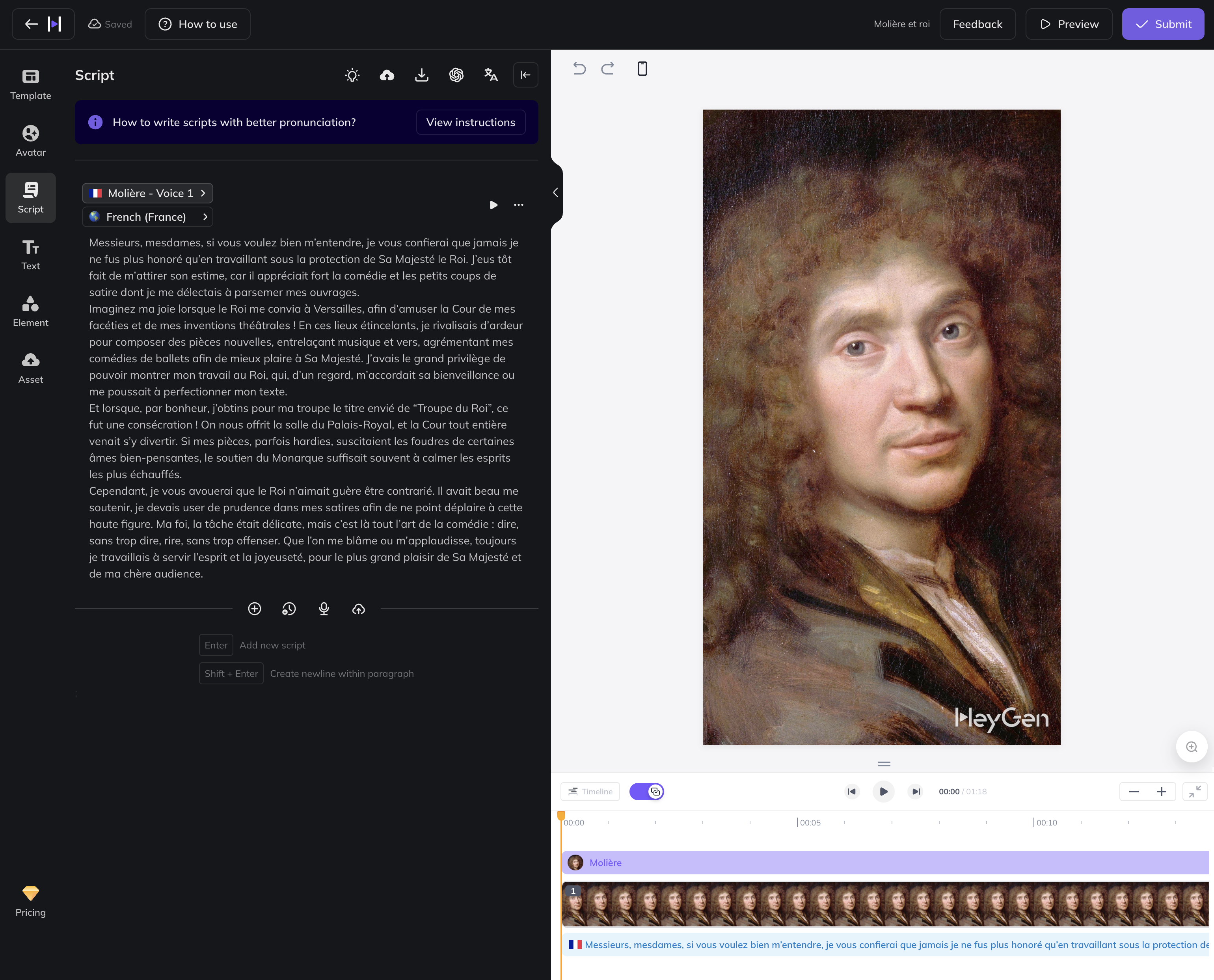The height and width of the screenshot is (980, 1214).
Task: Upload audio with the cloud arrow icon
Action: pyautogui.click(x=358, y=609)
